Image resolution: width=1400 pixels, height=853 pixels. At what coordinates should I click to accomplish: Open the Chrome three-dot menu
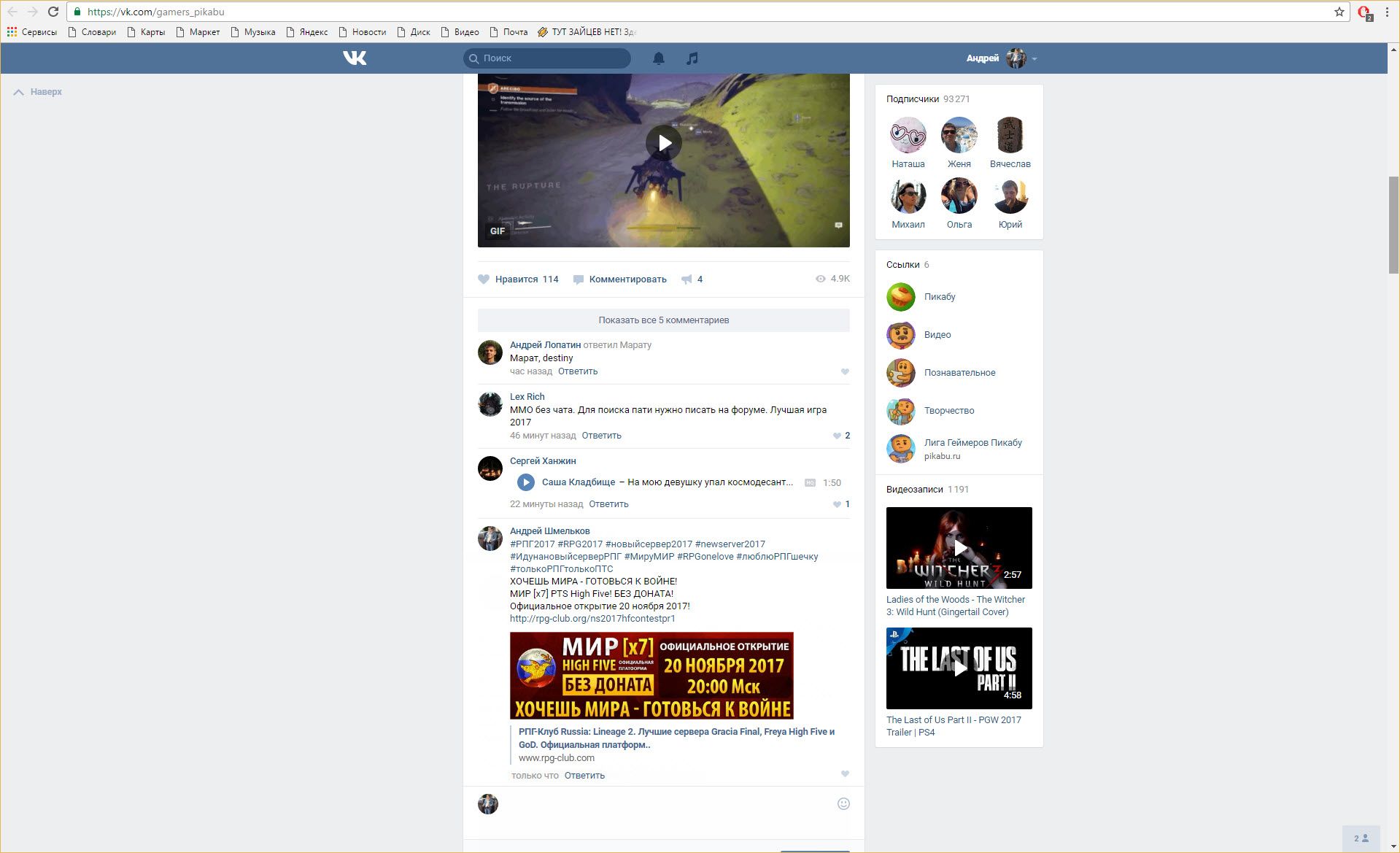tap(1387, 12)
